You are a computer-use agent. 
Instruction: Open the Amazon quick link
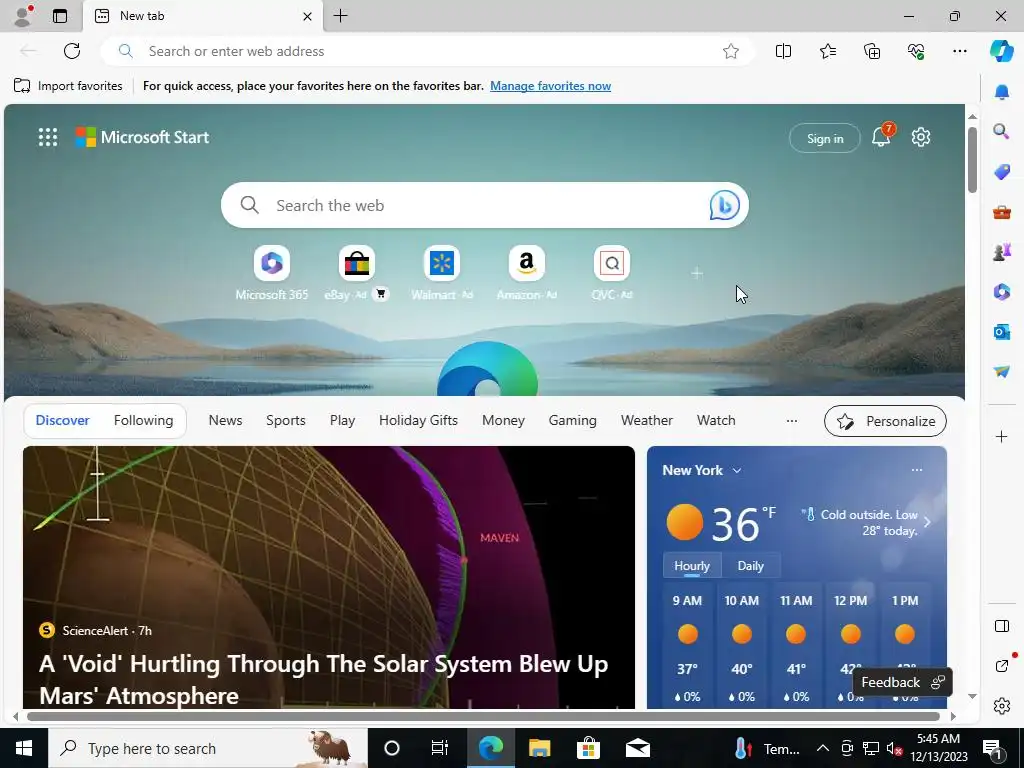coord(526,273)
